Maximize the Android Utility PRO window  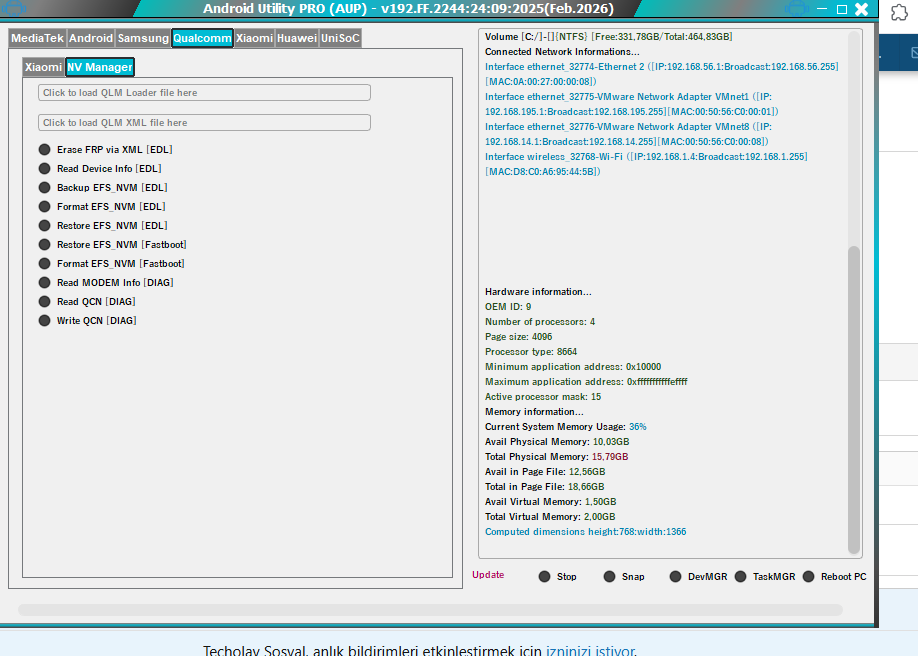point(842,9)
